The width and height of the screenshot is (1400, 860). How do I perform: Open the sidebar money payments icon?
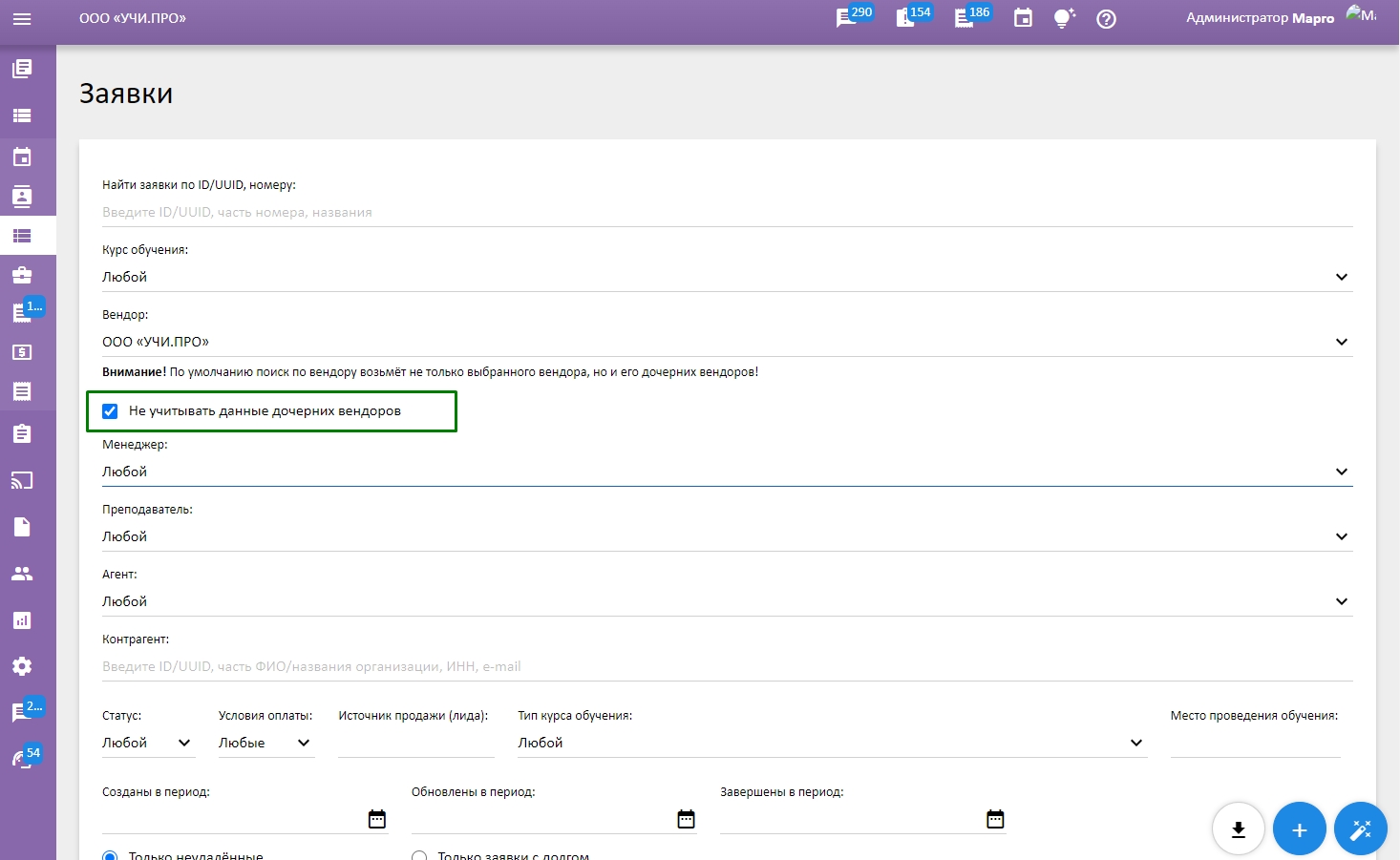pyautogui.click(x=22, y=352)
